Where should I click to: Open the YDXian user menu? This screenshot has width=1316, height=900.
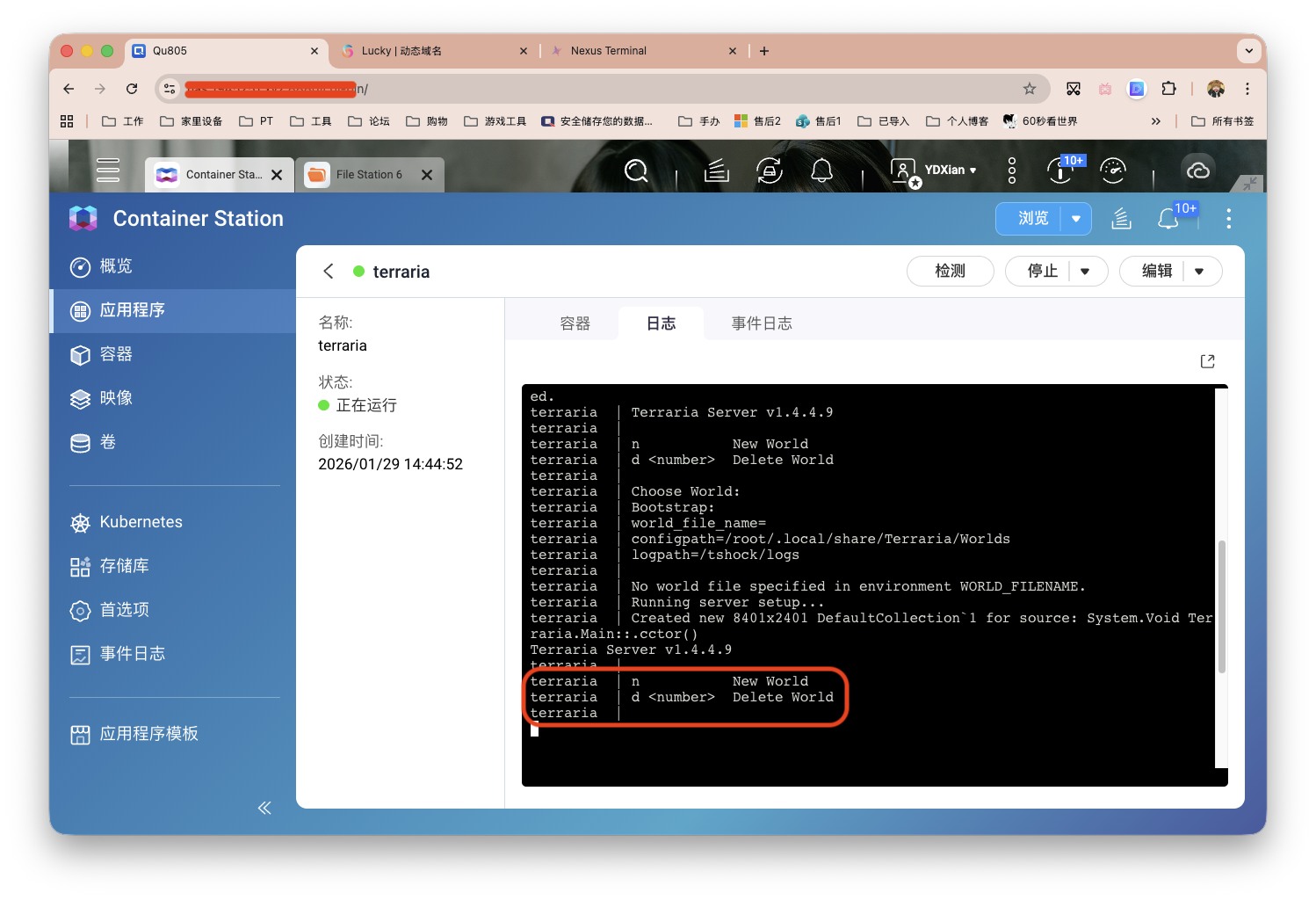(x=949, y=171)
